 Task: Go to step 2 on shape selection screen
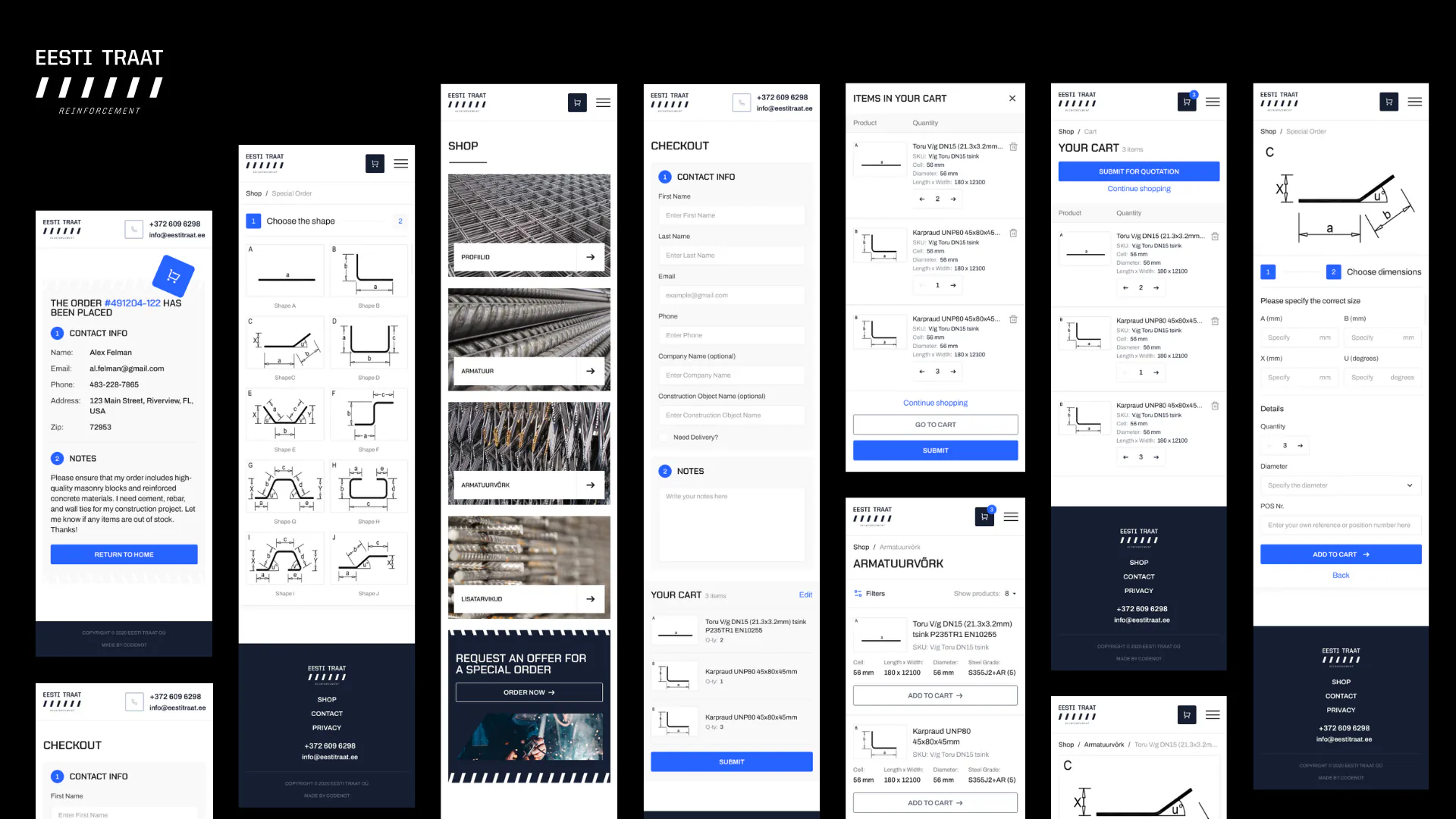coord(400,221)
